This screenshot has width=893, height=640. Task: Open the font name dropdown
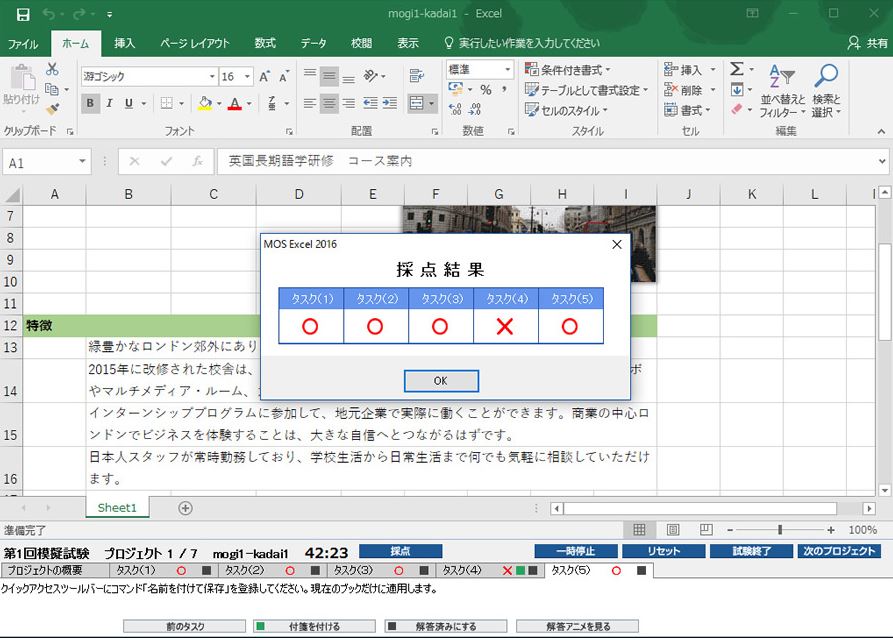212,76
